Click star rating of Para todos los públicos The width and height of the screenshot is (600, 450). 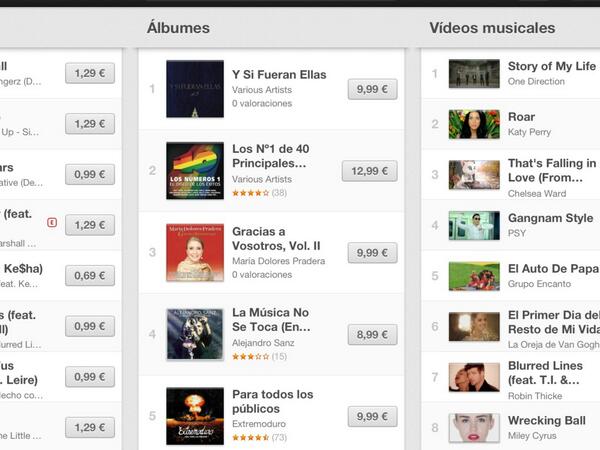pyautogui.click(x=251, y=437)
